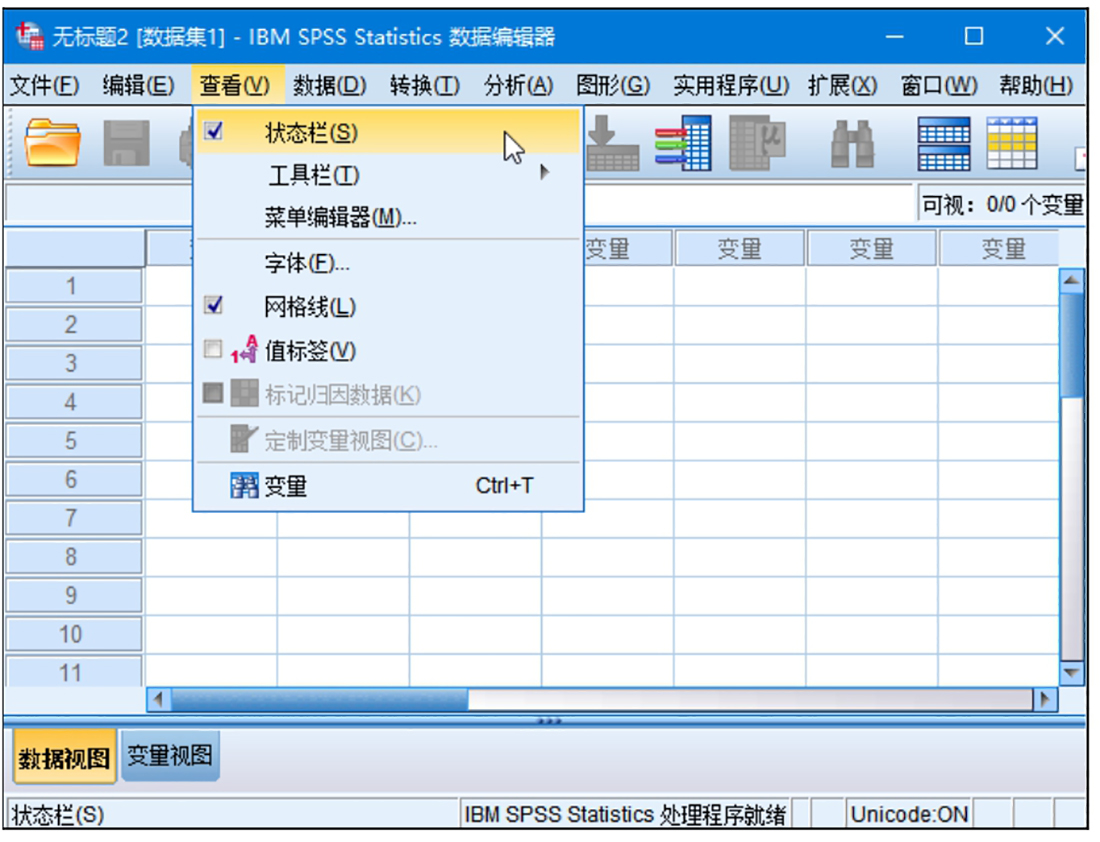Click the vertical scrollbar down arrow
The height and width of the screenshot is (842, 1100).
1071,672
